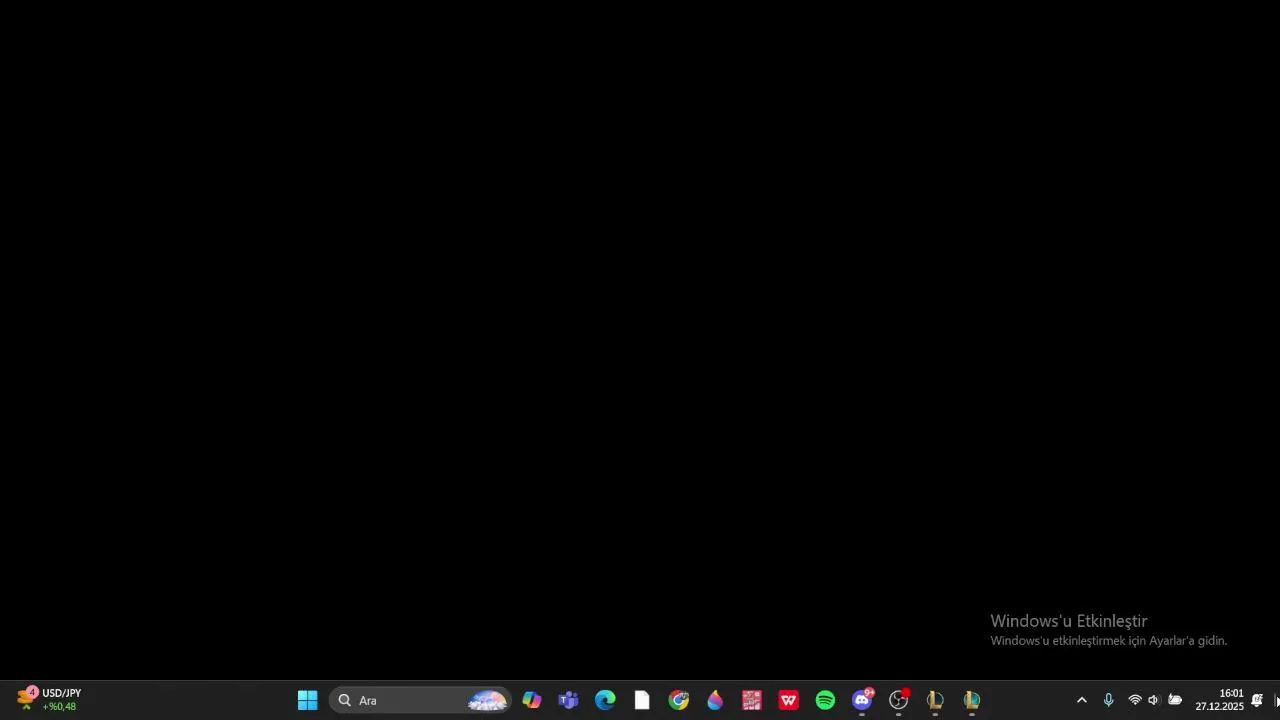The image size is (1280, 720).
Task: Launch WPS Office from the taskbar
Action: pyautogui.click(x=789, y=700)
